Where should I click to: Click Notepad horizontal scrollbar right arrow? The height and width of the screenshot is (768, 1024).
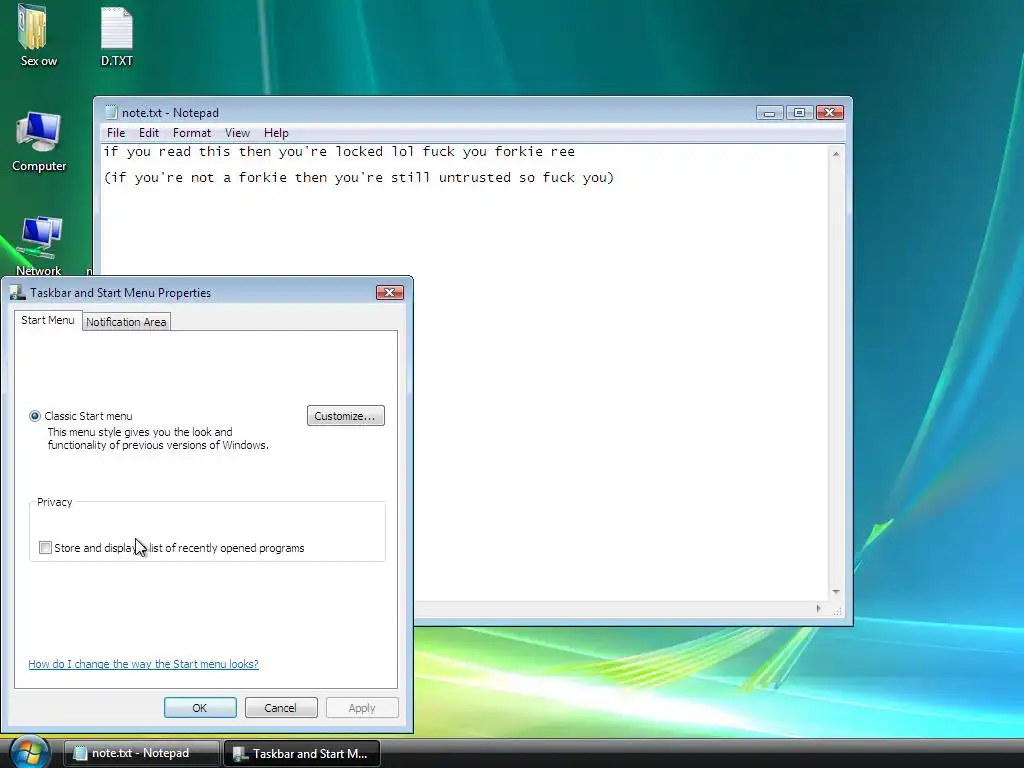click(818, 609)
